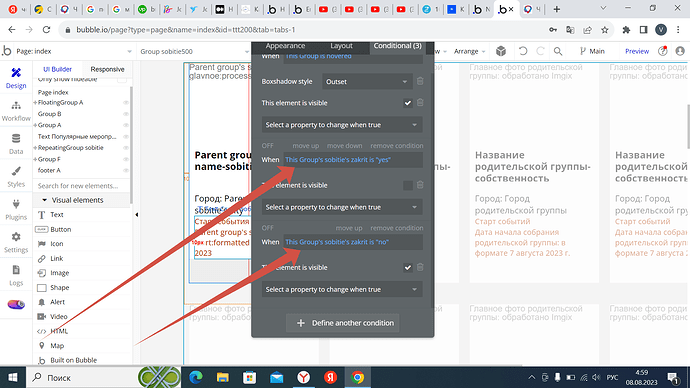Uncheck visible checkbox under zakrit no condition
The image size is (690, 388).
point(407,267)
